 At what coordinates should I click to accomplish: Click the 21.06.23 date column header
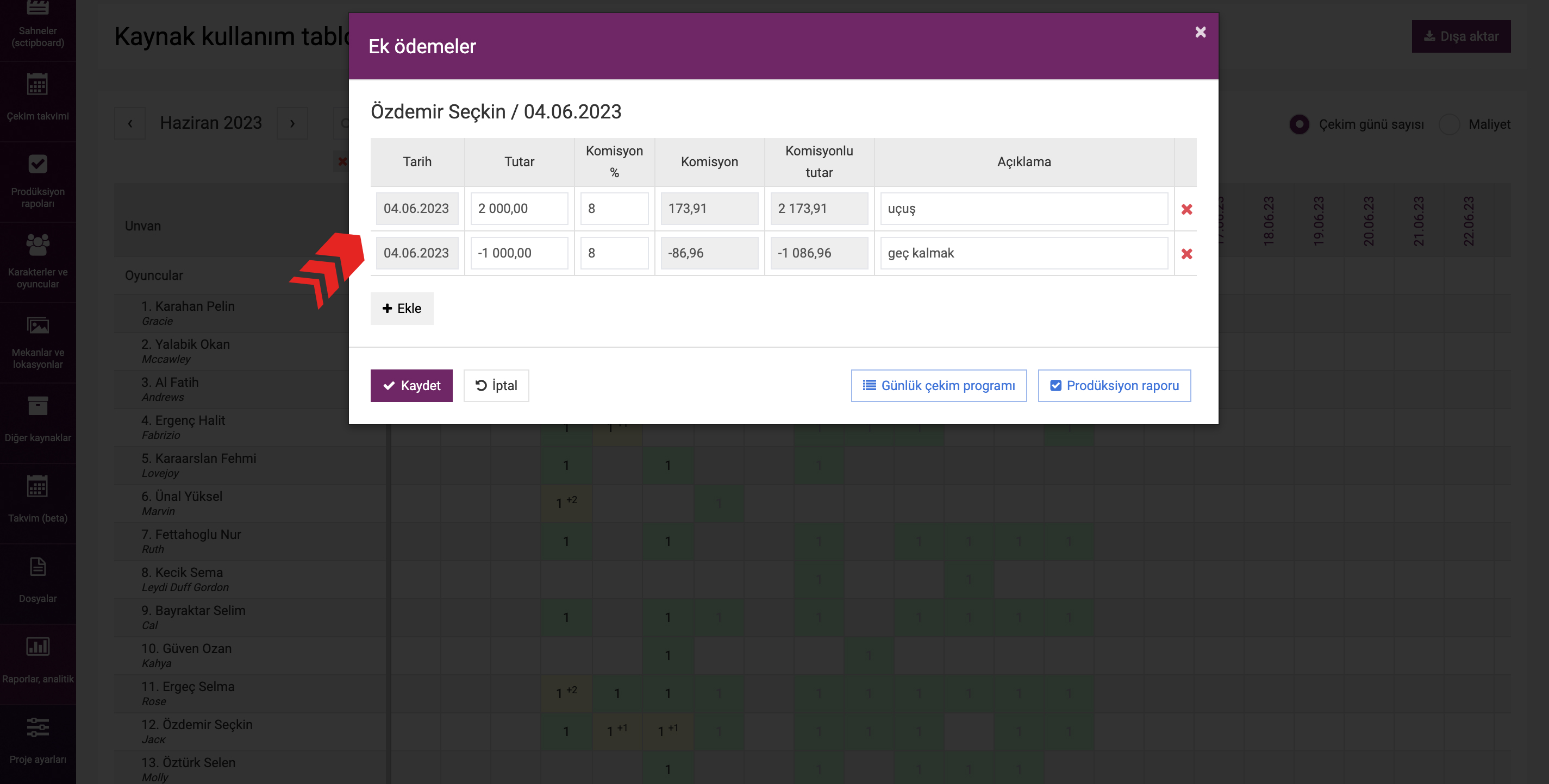(x=1418, y=221)
